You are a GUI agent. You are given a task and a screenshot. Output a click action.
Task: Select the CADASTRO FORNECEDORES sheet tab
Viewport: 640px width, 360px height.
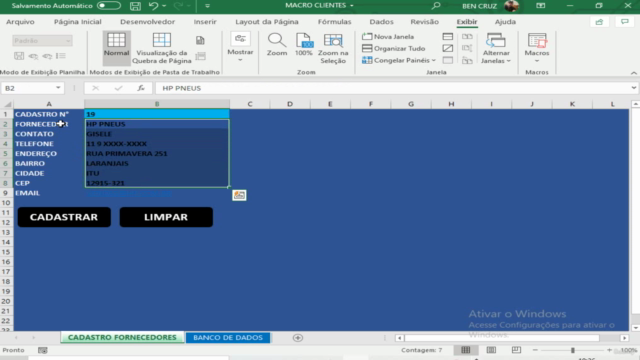(122, 338)
